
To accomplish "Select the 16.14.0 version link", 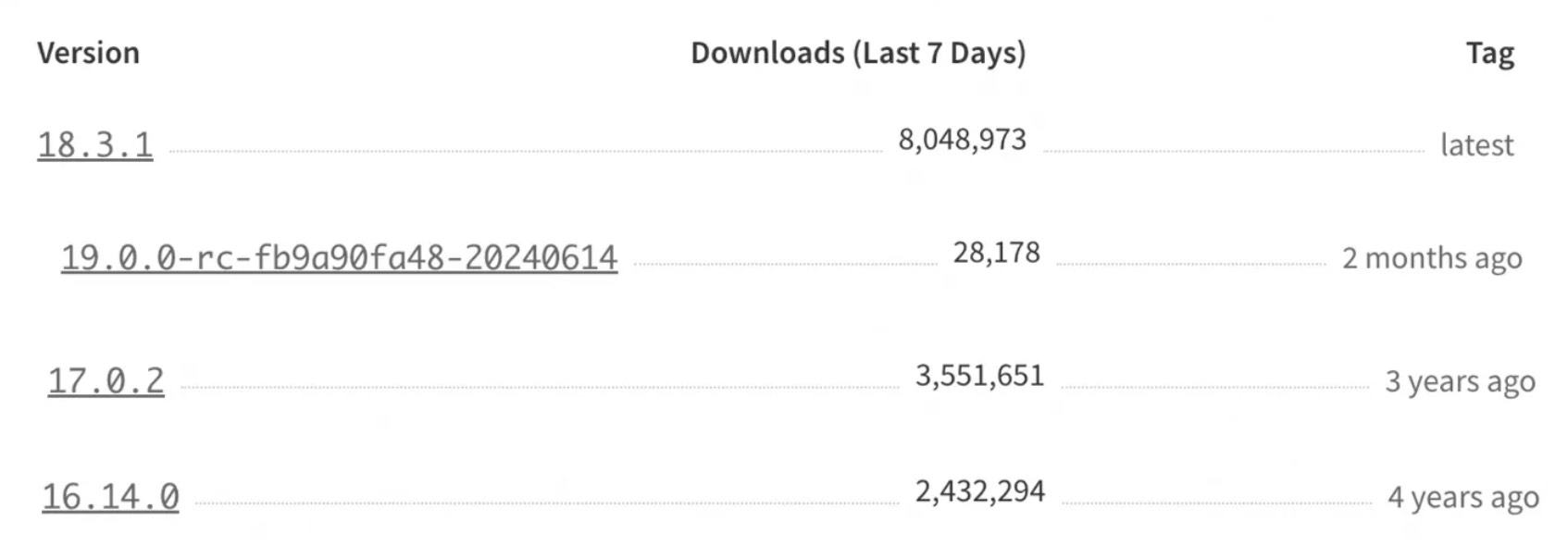I will [110, 497].
